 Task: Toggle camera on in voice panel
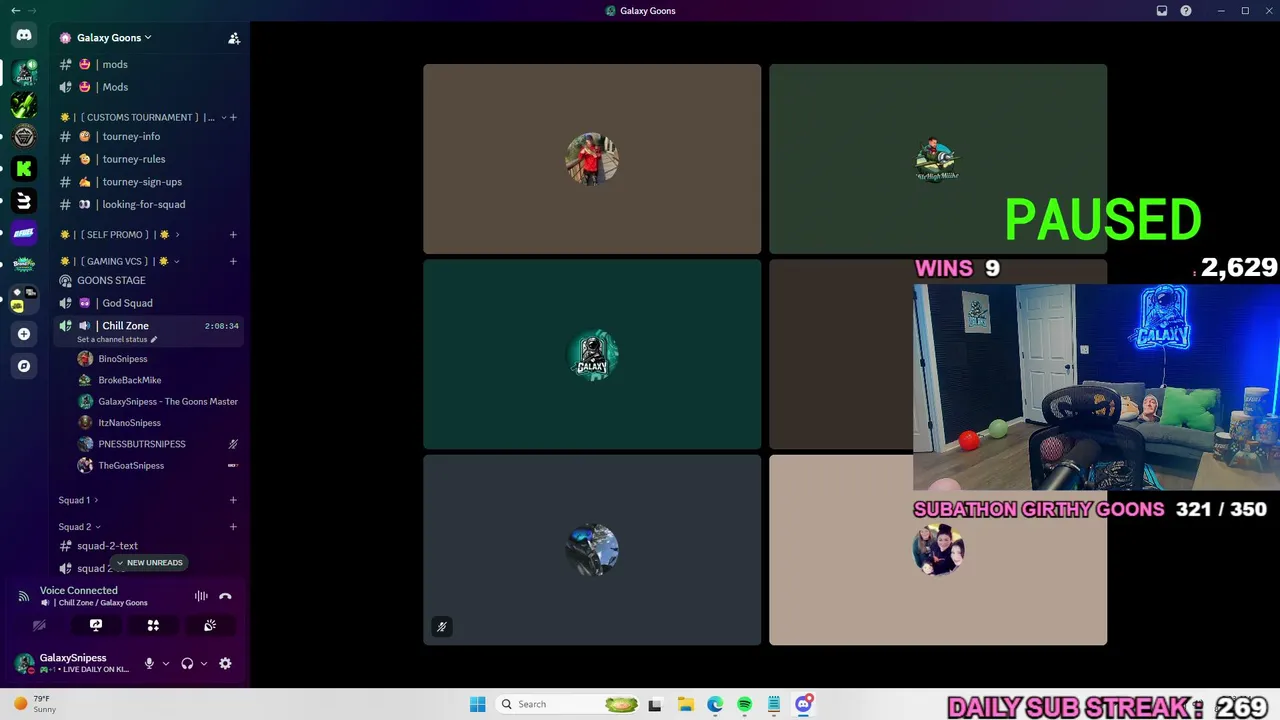pyautogui.click(x=39, y=625)
